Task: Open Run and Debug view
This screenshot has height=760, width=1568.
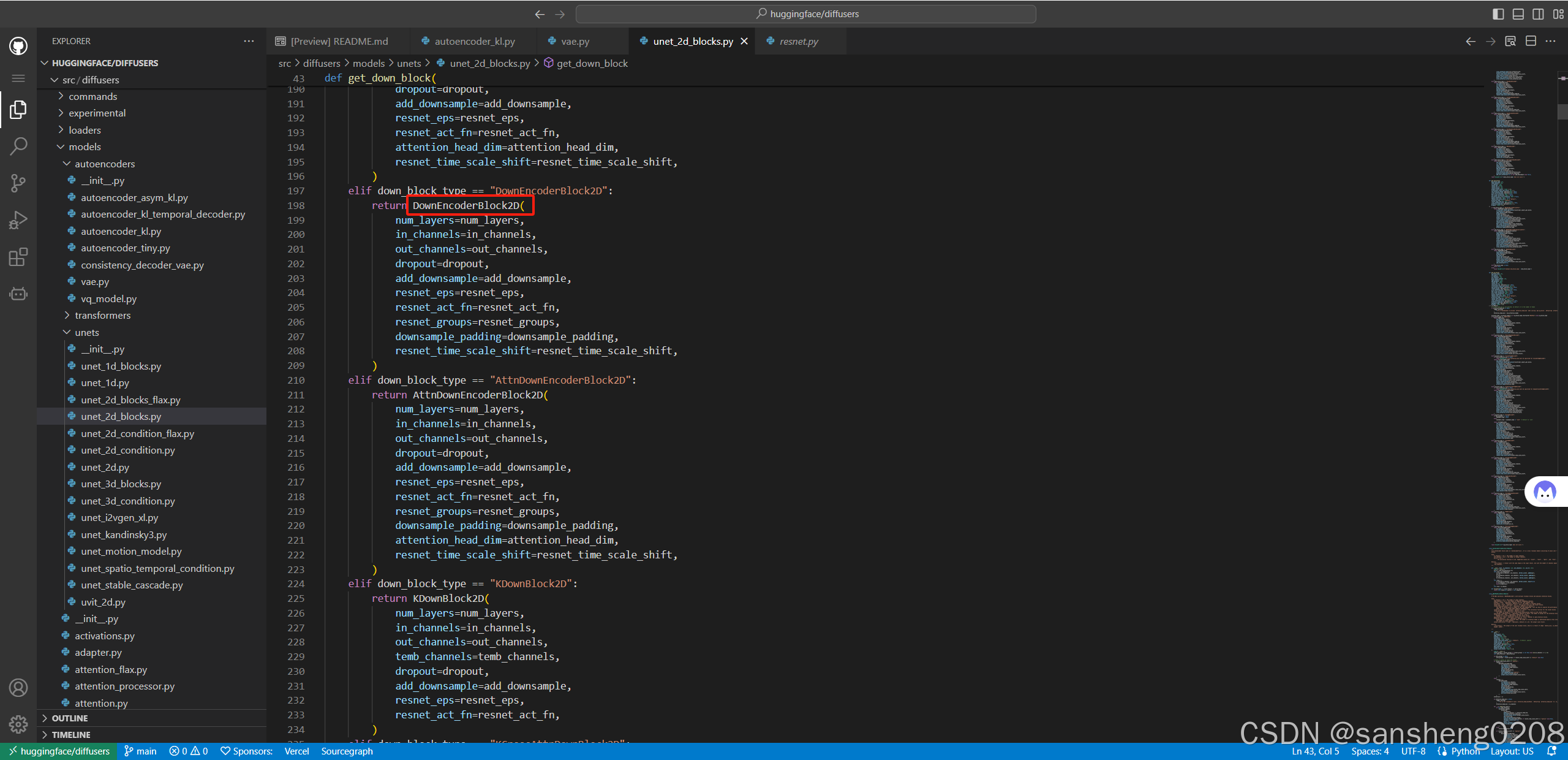Action: pos(18,220)
